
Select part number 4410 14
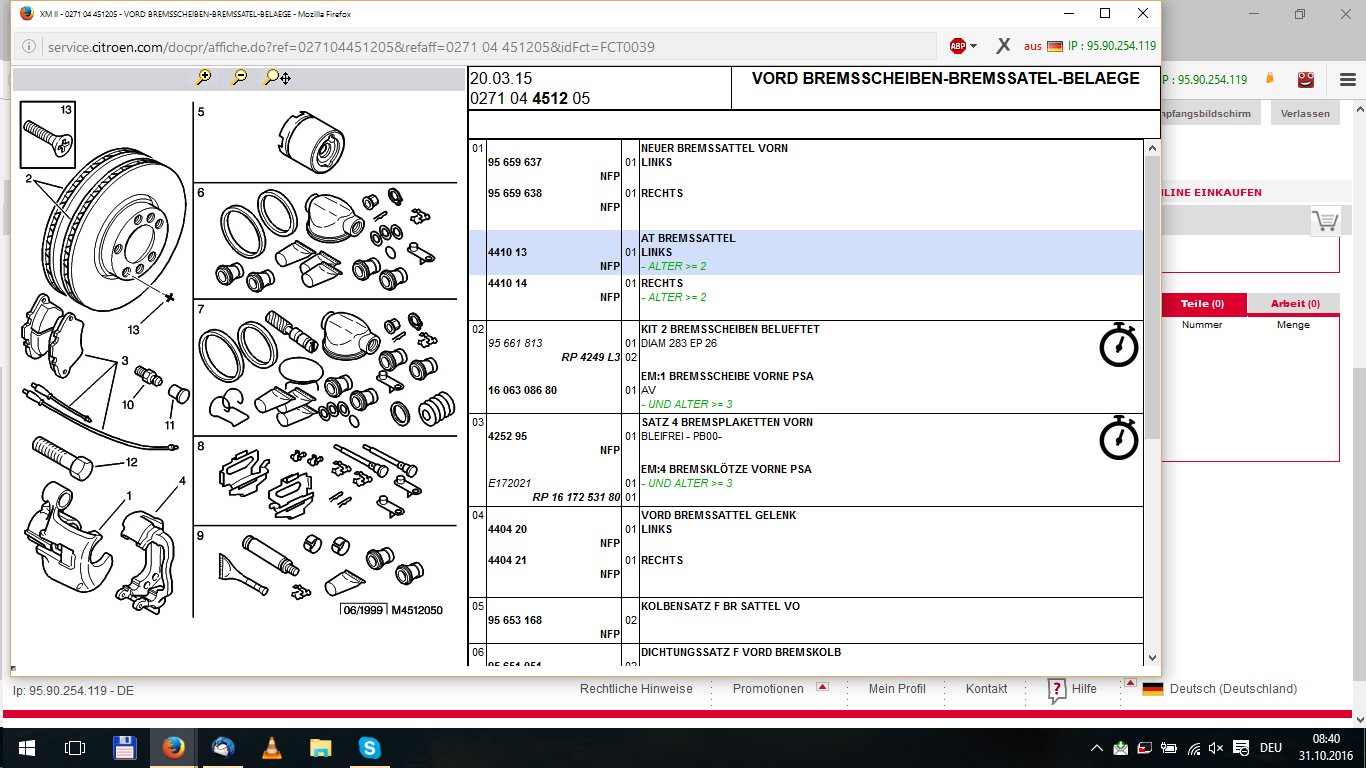coord(507,284)
